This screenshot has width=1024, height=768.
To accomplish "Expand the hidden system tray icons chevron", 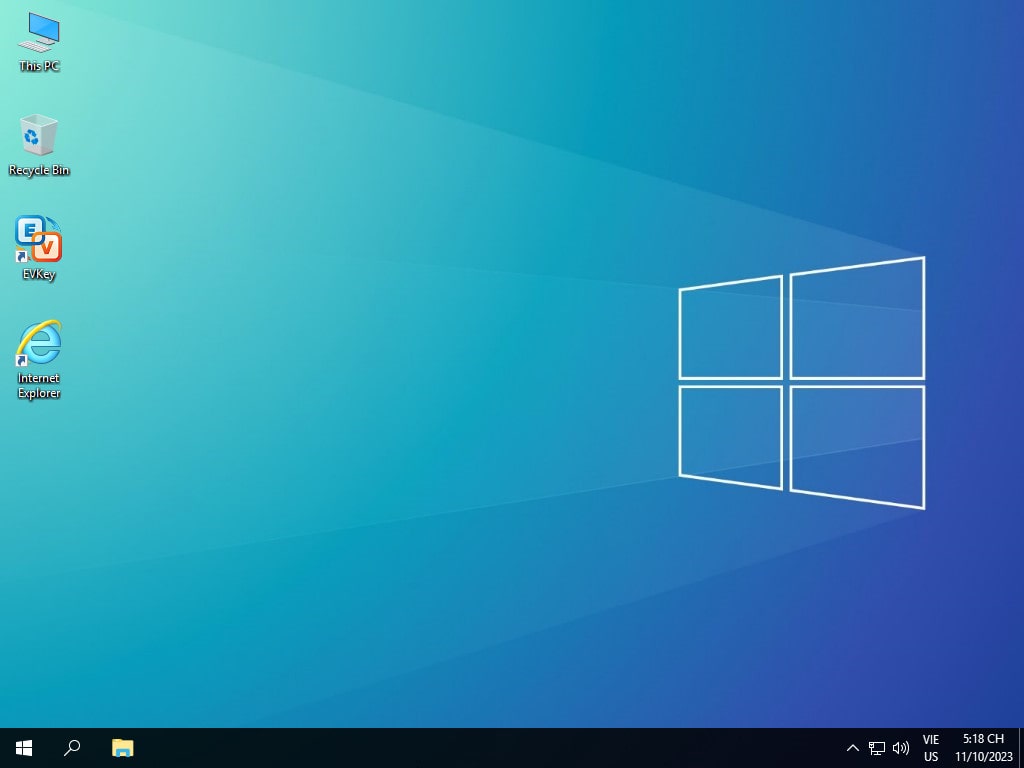I will 852,748.
